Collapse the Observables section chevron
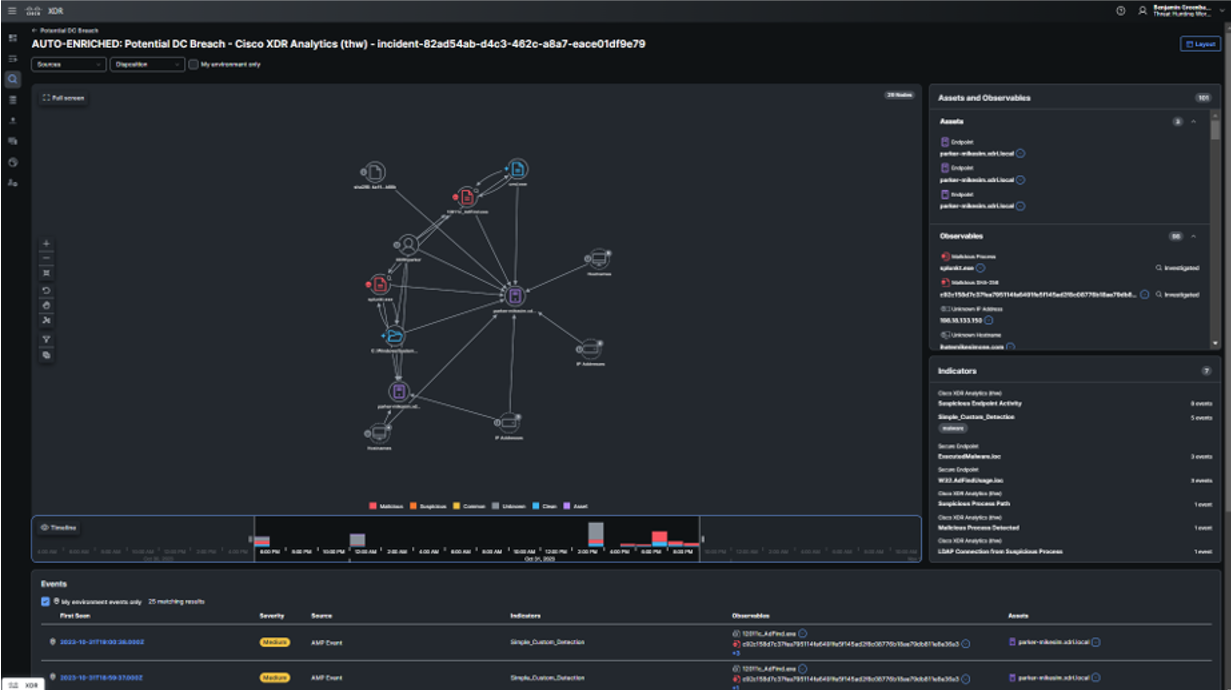The width and height of the screenshot is (1232, 690). click(1193, 236)
